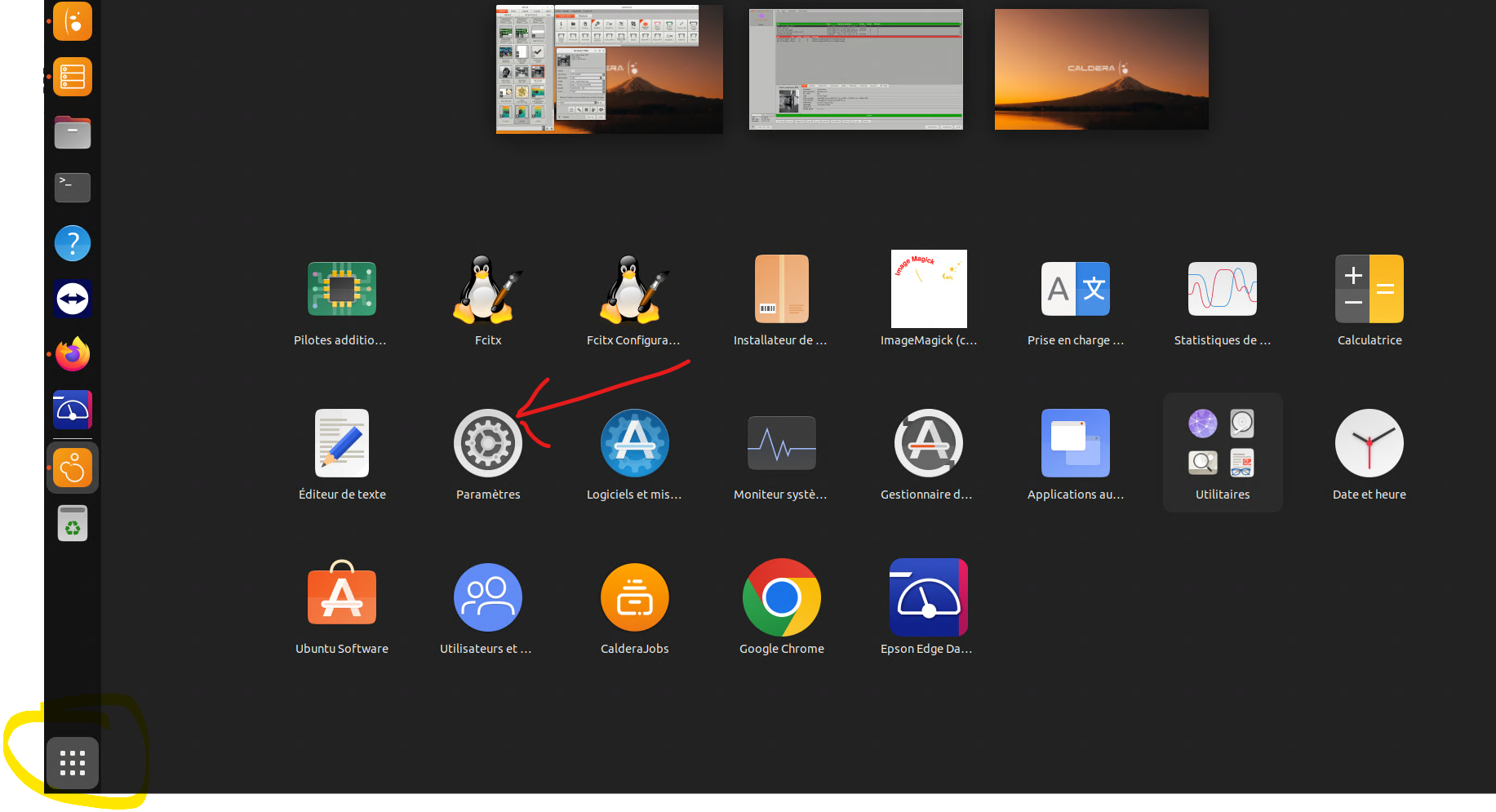This screenshot has height=812, width=1496.
Task: Launch ImageMagick application
Action: point(928,289)
